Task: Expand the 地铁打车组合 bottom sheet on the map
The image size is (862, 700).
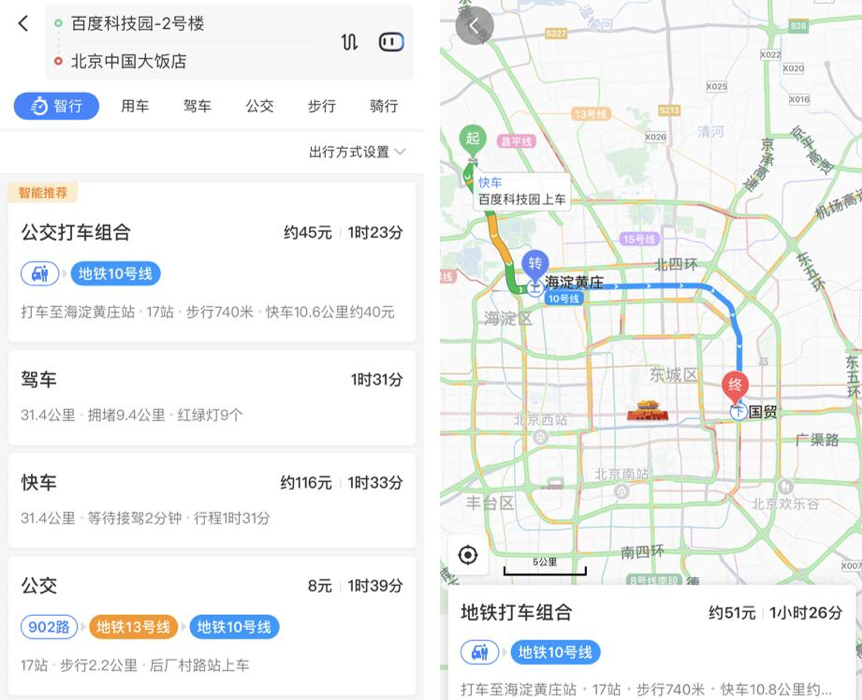Action: [x=651, y=642]
